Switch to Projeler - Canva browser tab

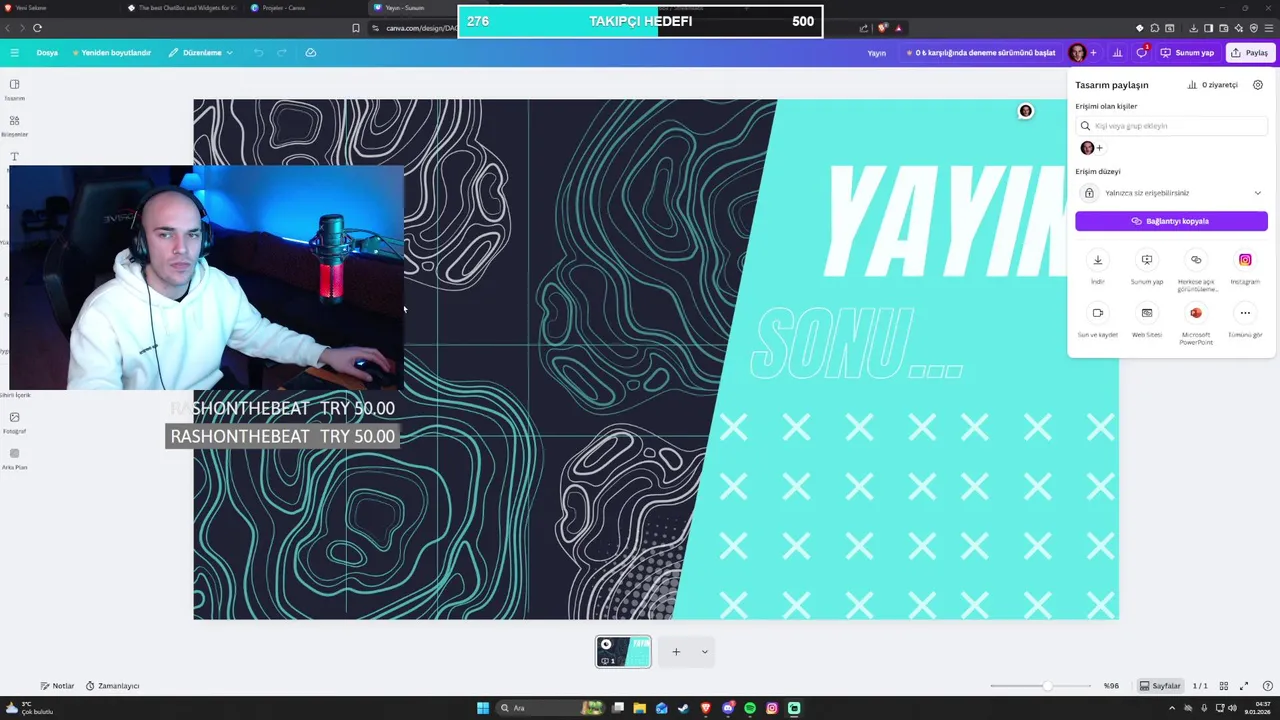(305, 8)
